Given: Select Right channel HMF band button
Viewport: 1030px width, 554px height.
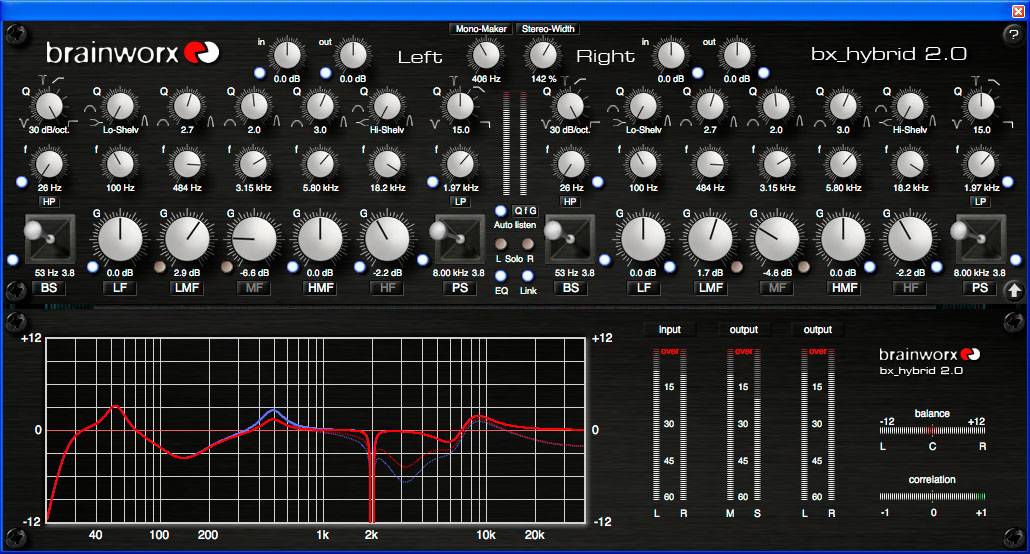Looking at the screenshot, I should coord(844,288).
